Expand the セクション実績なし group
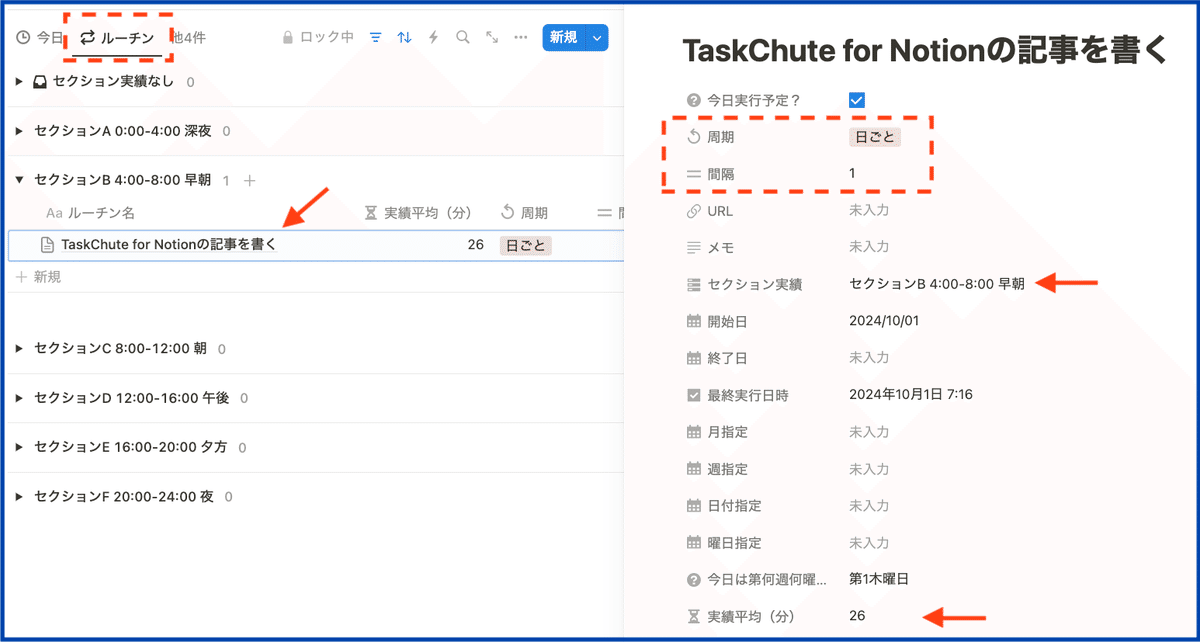This screenshot has height=642, width=1200. coord(19,82)
